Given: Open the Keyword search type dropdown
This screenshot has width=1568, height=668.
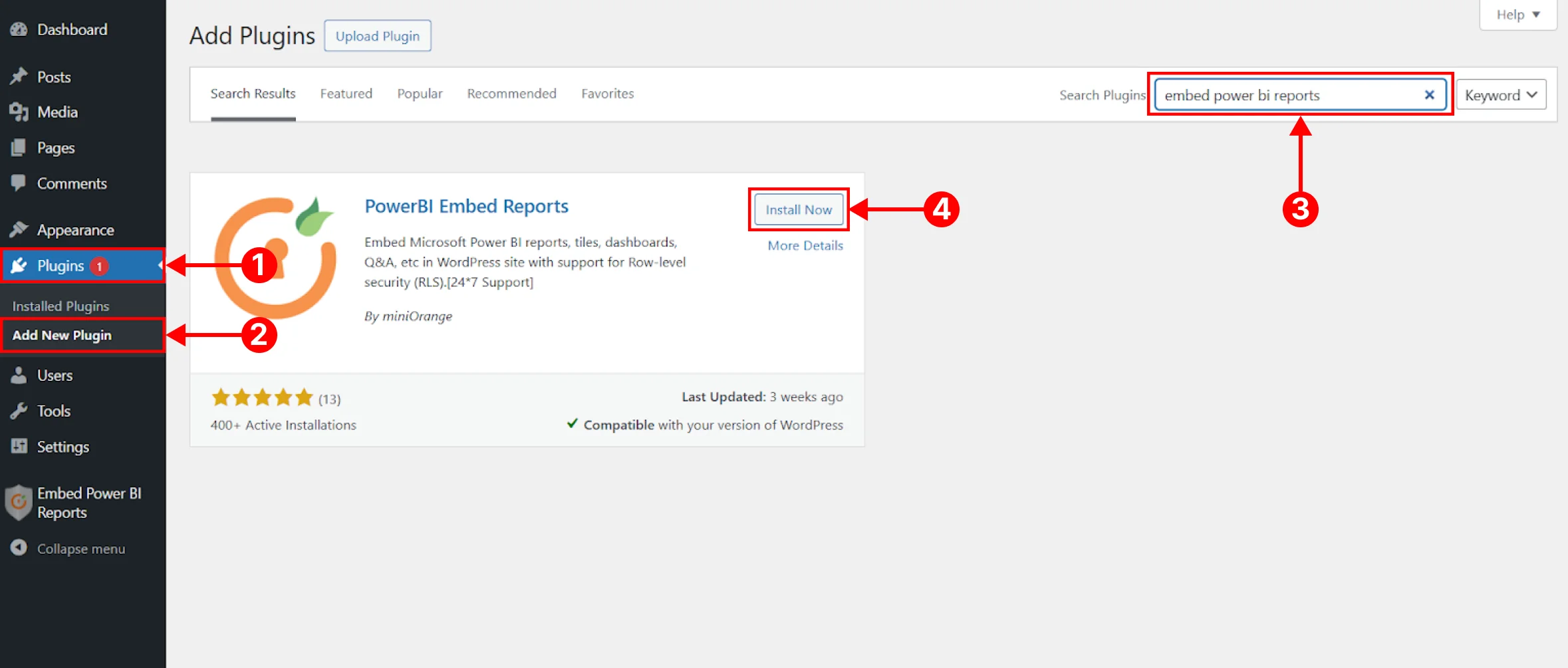Looking at the screenshot, I should tap(1501, 95).
